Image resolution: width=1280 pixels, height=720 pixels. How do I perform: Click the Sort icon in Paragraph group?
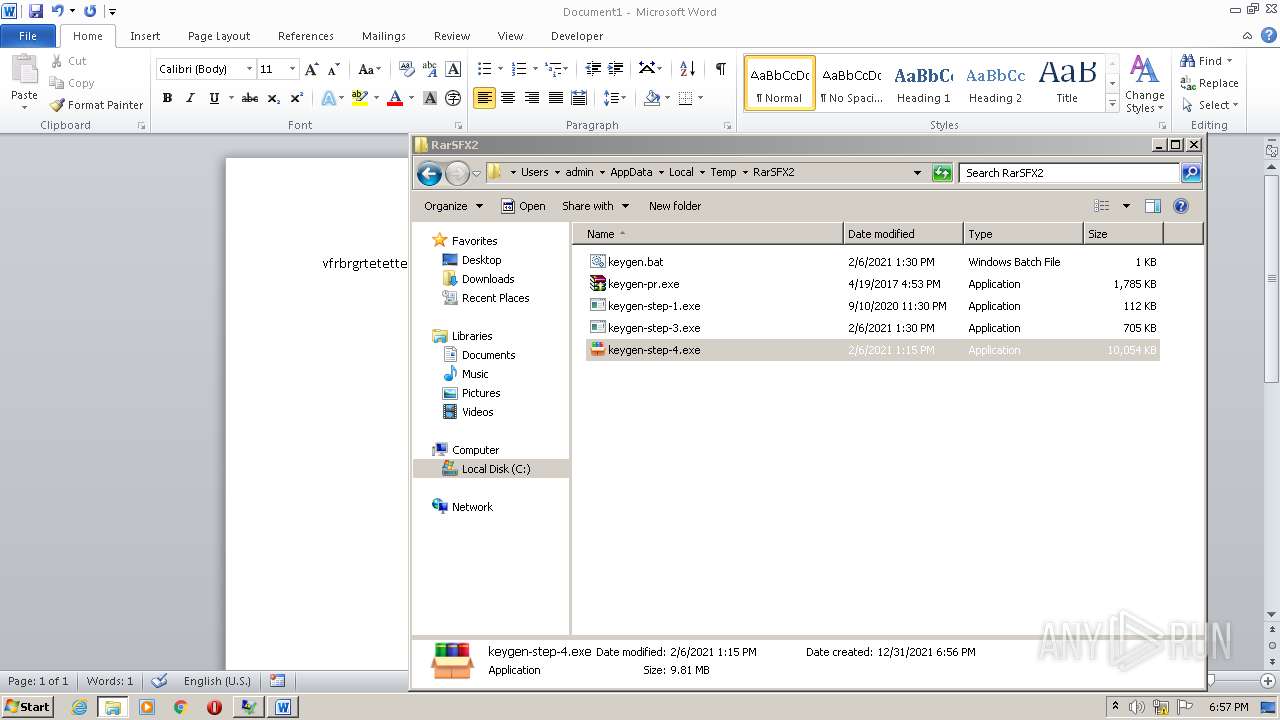point(687,69)
